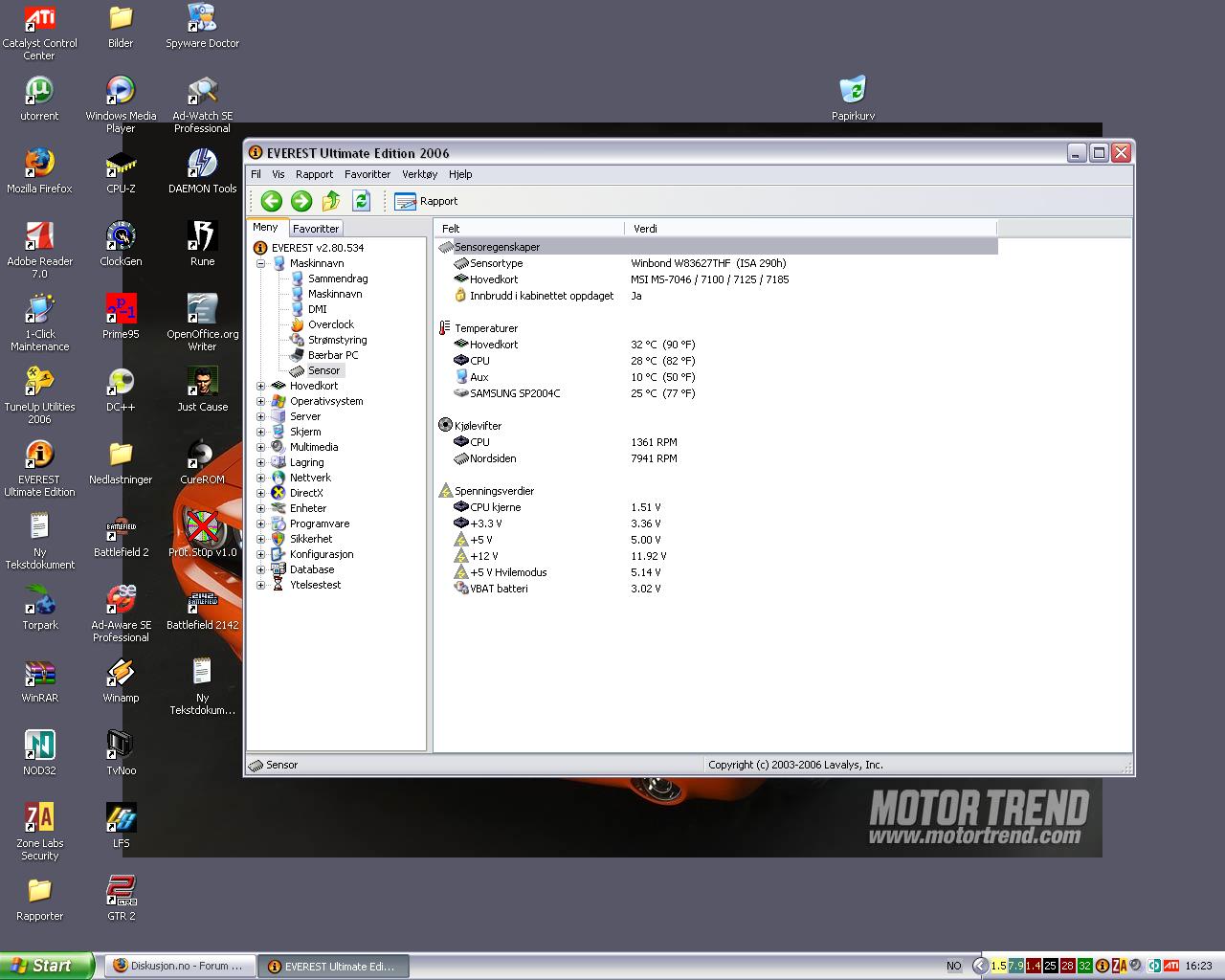
Task: Expand the Multimedia tree node
Action: [260, 447]
